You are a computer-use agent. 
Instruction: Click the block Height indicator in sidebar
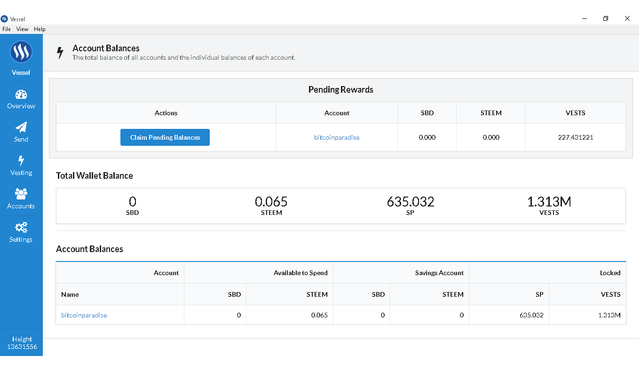[22, 343]
